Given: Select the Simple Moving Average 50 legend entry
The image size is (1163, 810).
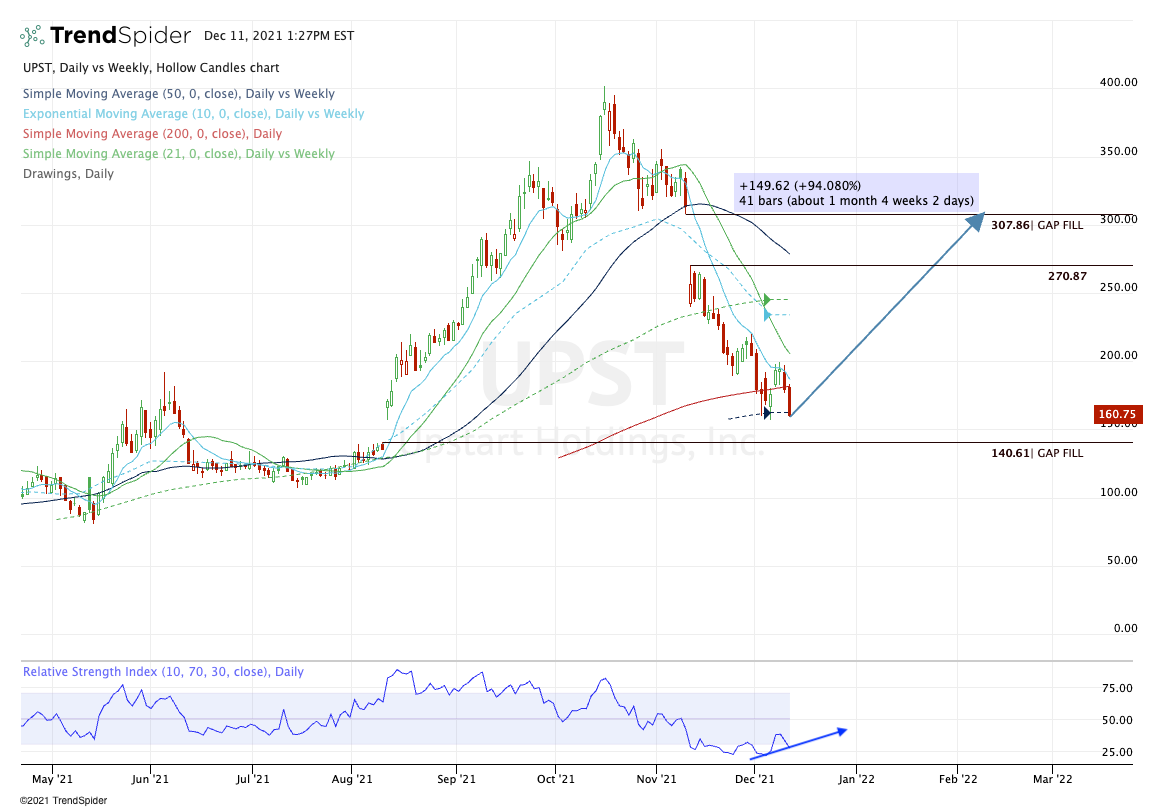Looking at the screenshot, I should [179, 93].
